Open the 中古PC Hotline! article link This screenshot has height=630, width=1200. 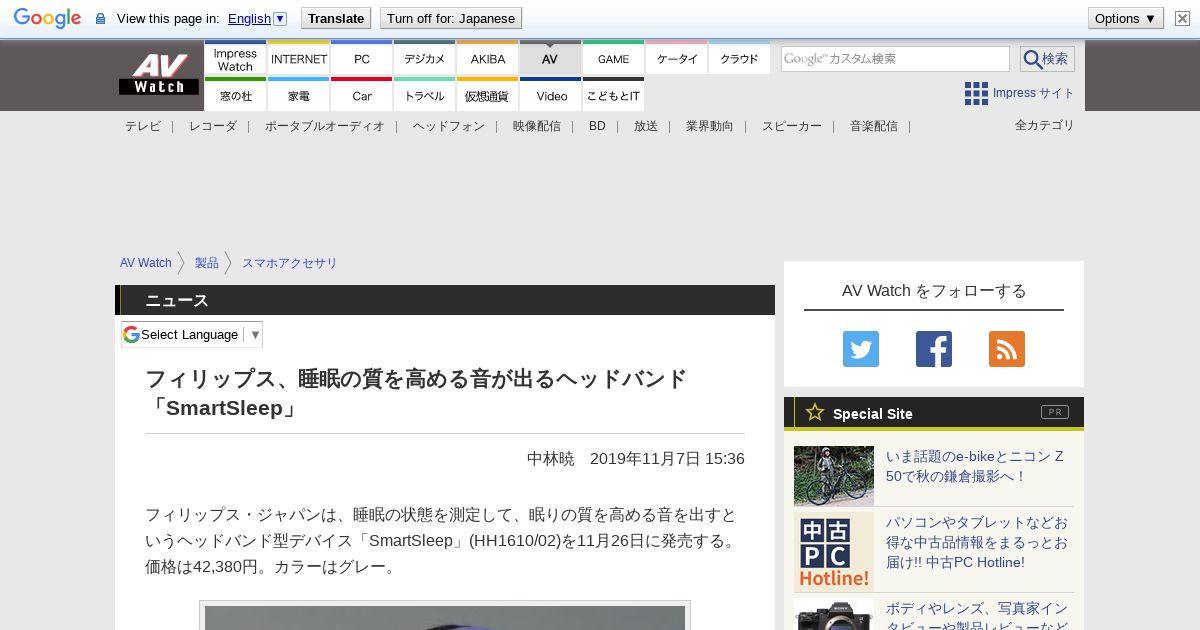click(x=977, y=542)
